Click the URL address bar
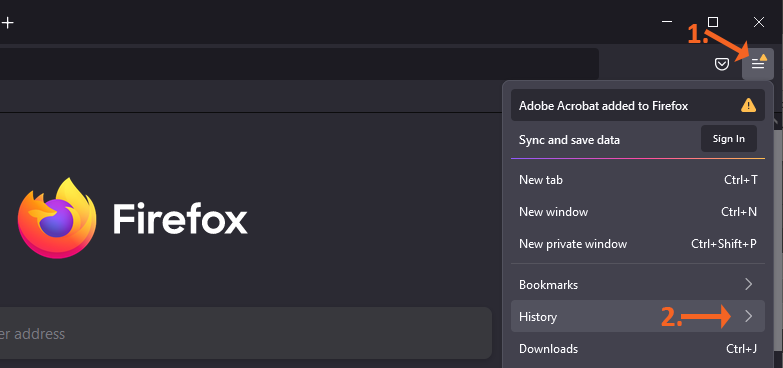This screenshot has width=783, height=368. point(299,64)
